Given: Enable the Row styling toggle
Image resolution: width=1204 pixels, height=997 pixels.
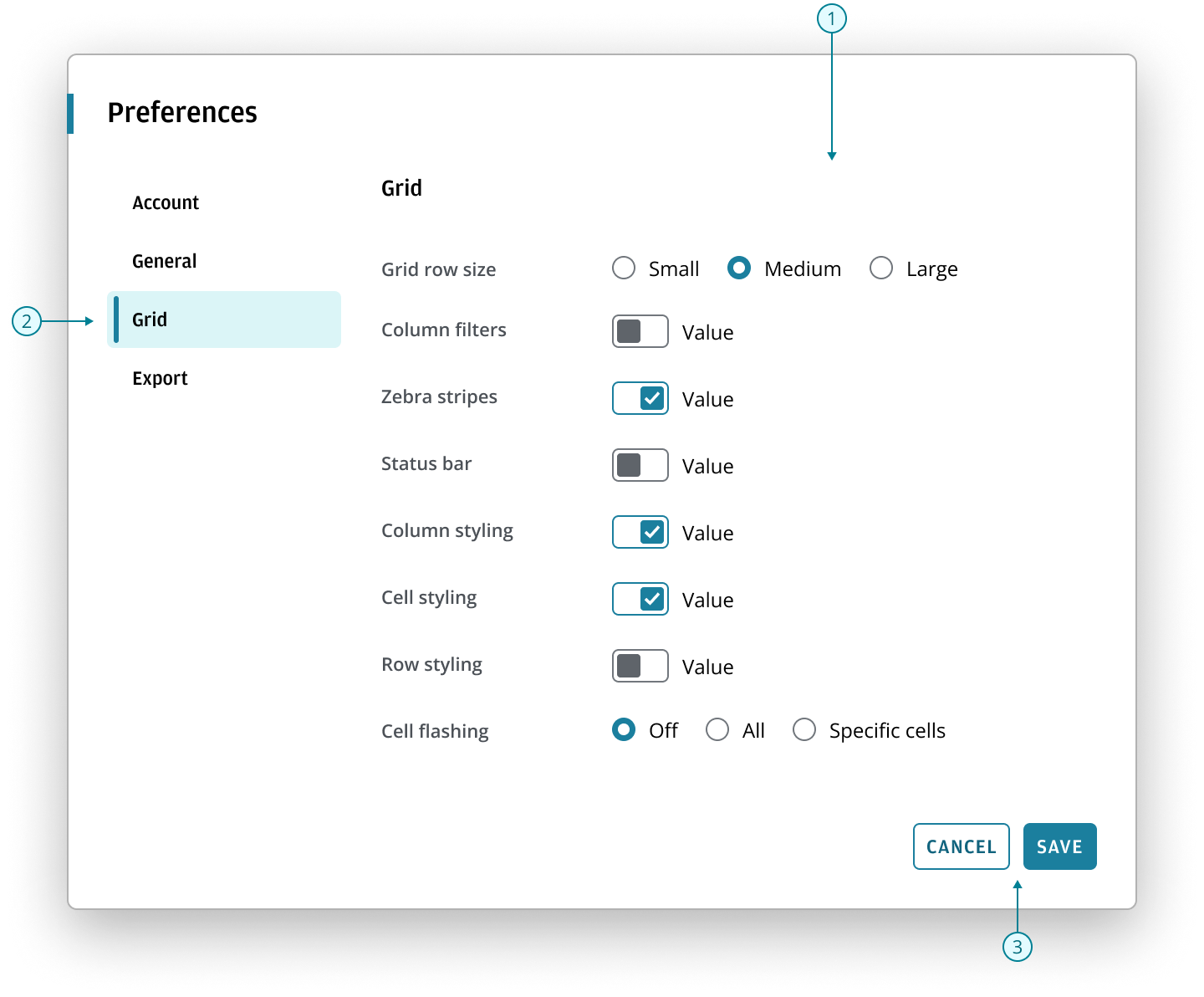Looking at the screenshot, I should 640,666.
